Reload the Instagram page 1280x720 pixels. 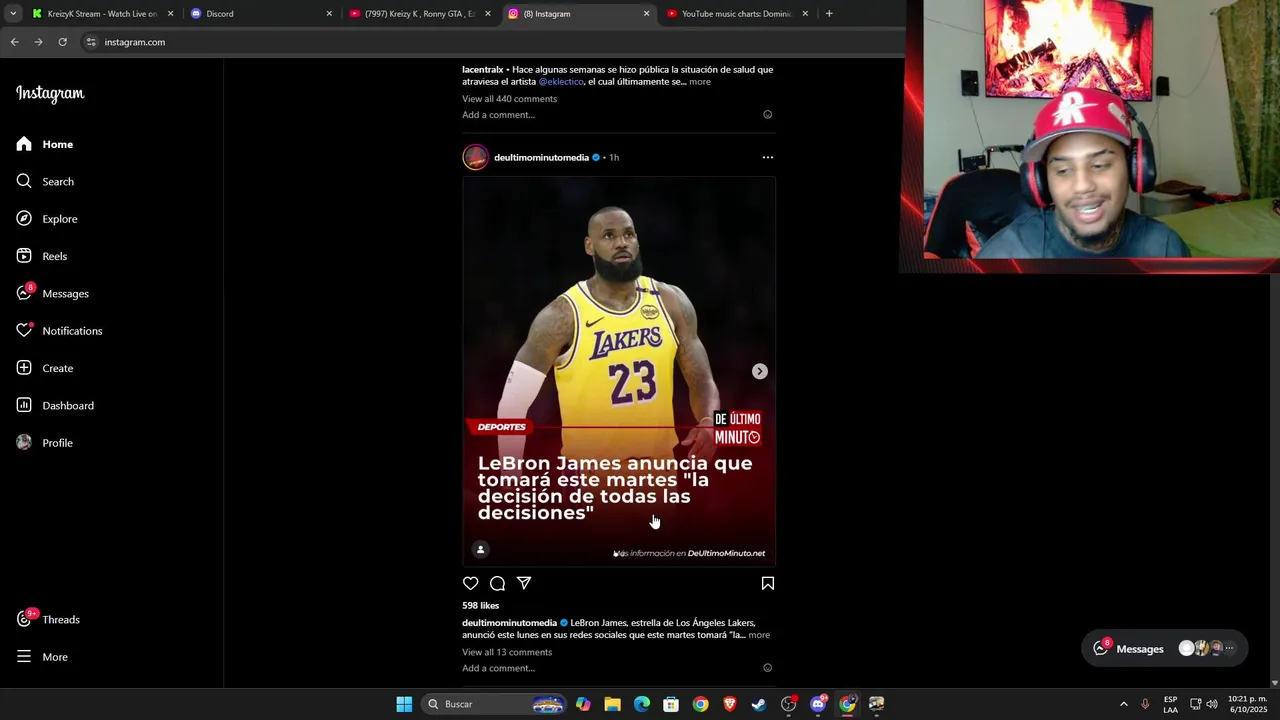[x=62, y=42]
